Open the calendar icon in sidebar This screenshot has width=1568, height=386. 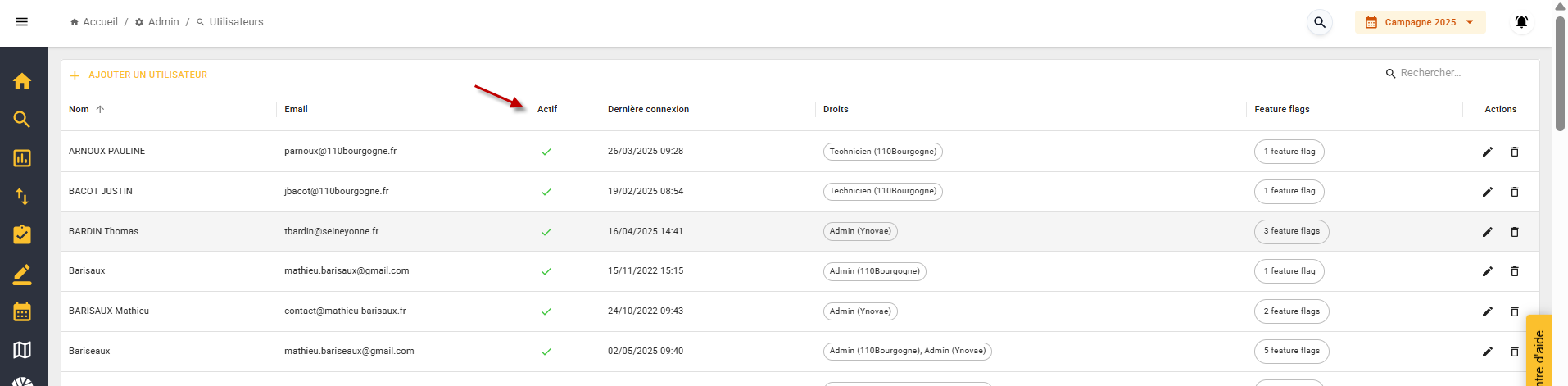22,312
